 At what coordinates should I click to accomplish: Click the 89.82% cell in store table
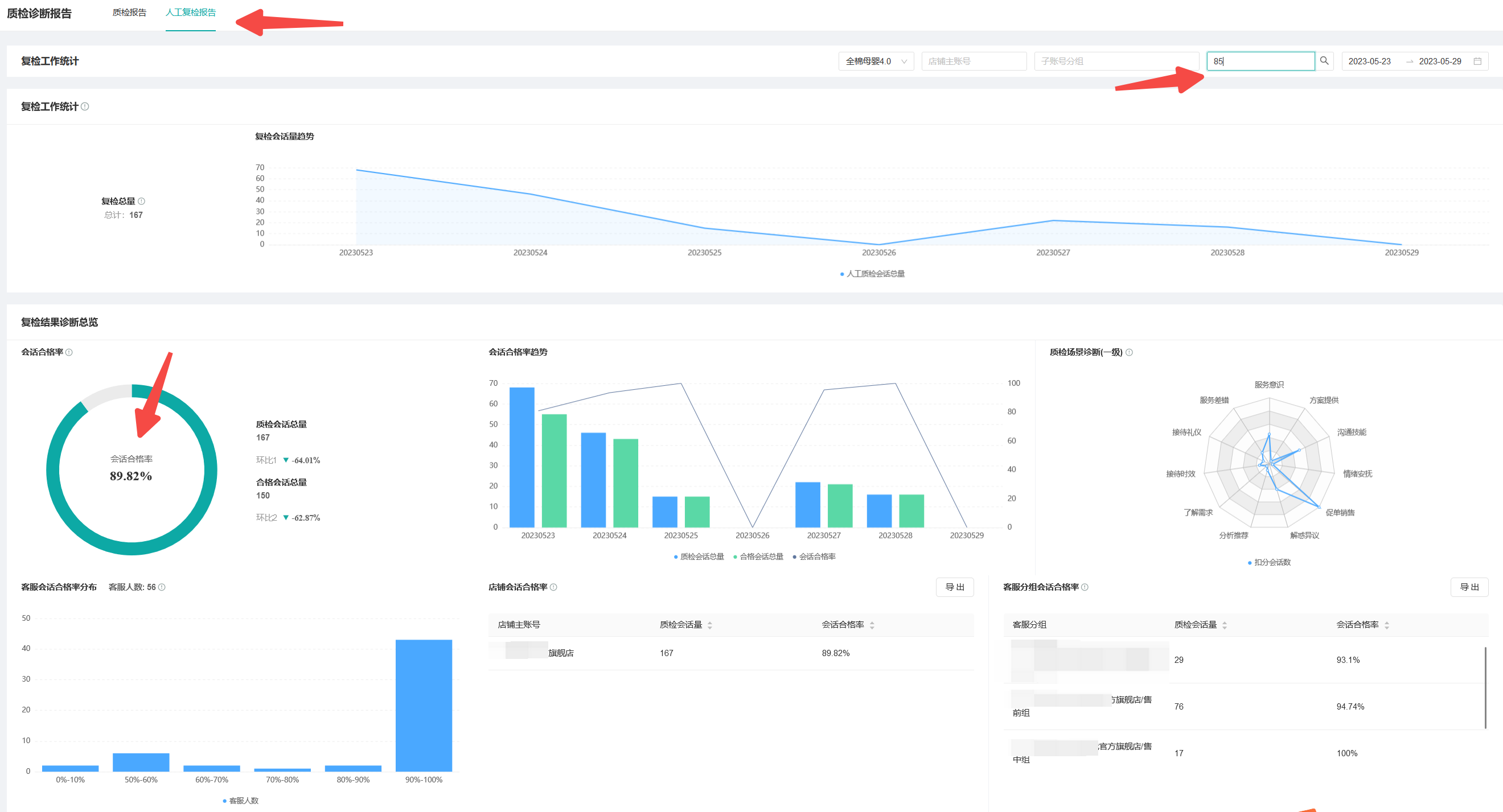pyautogui.click(x=836, y=653)
